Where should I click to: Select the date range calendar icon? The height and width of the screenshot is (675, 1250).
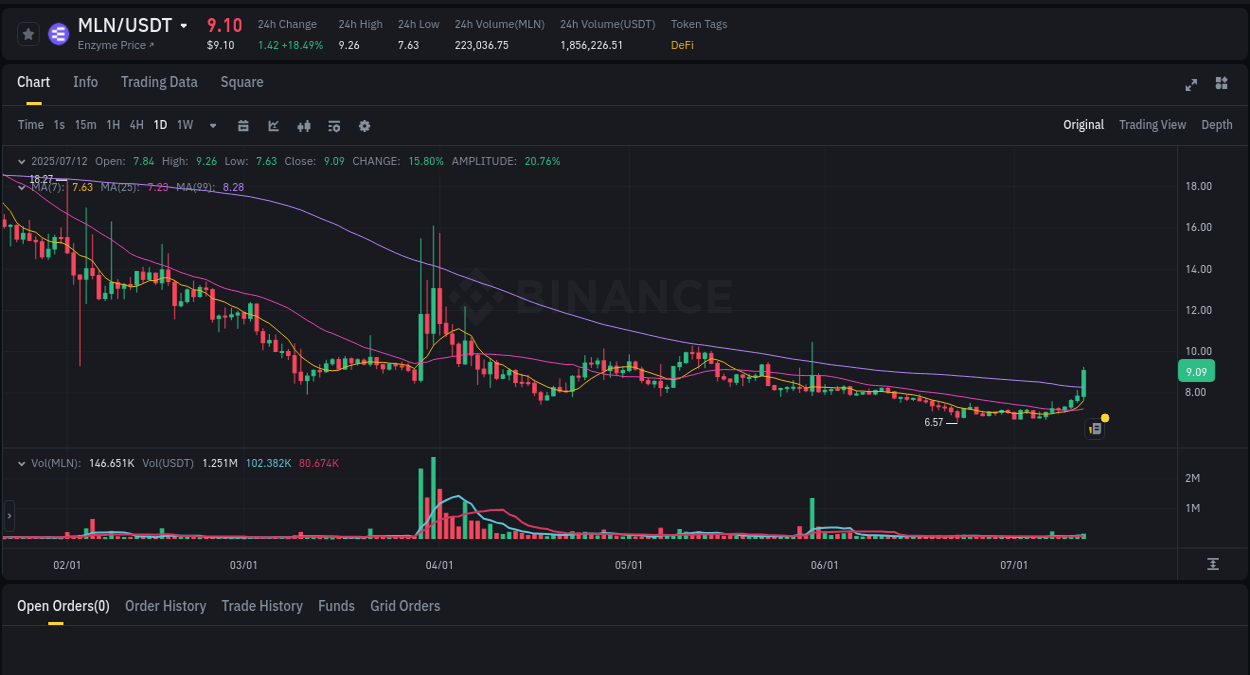(243, 126)
